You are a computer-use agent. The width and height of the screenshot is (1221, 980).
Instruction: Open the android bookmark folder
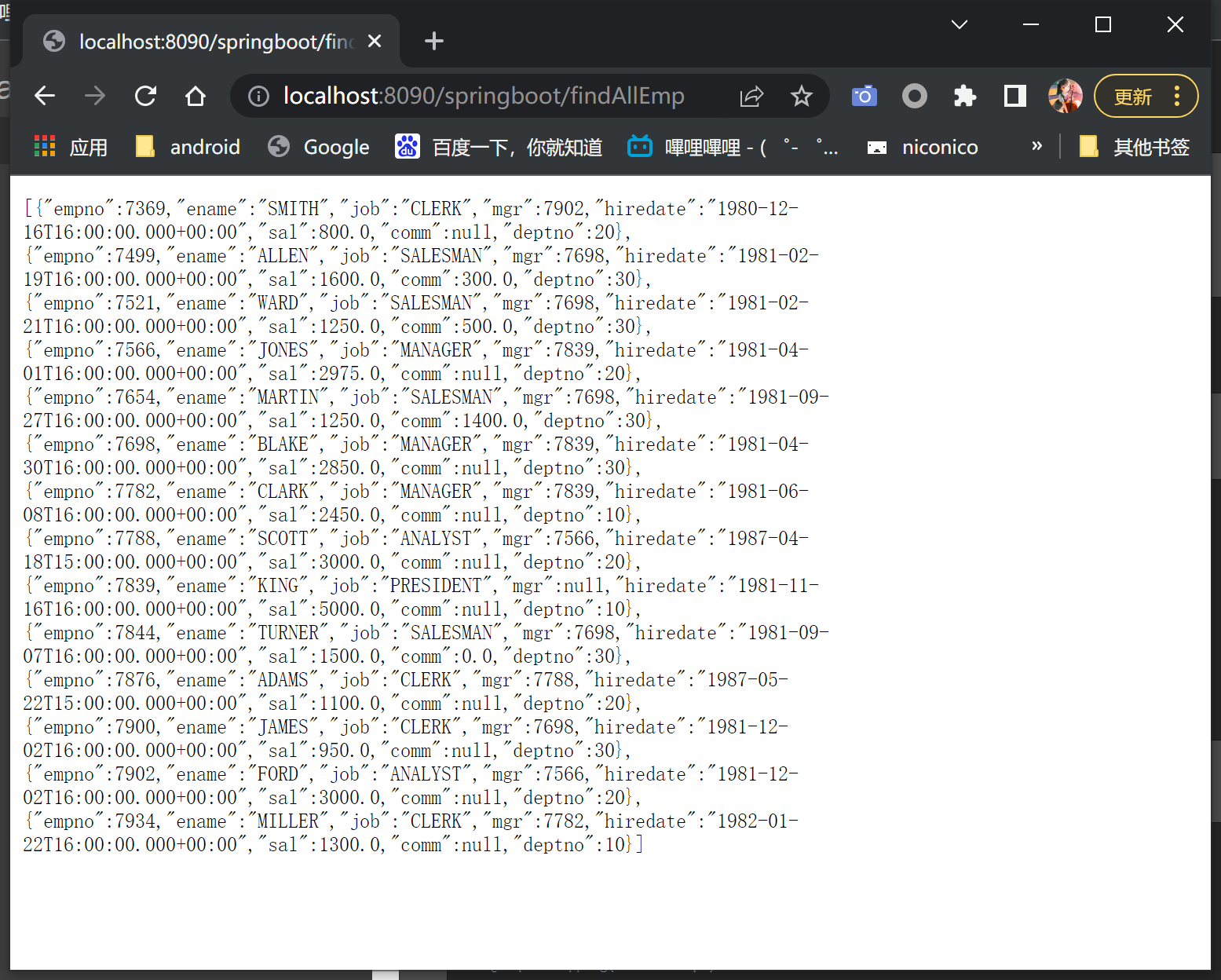tap(188, 147)
